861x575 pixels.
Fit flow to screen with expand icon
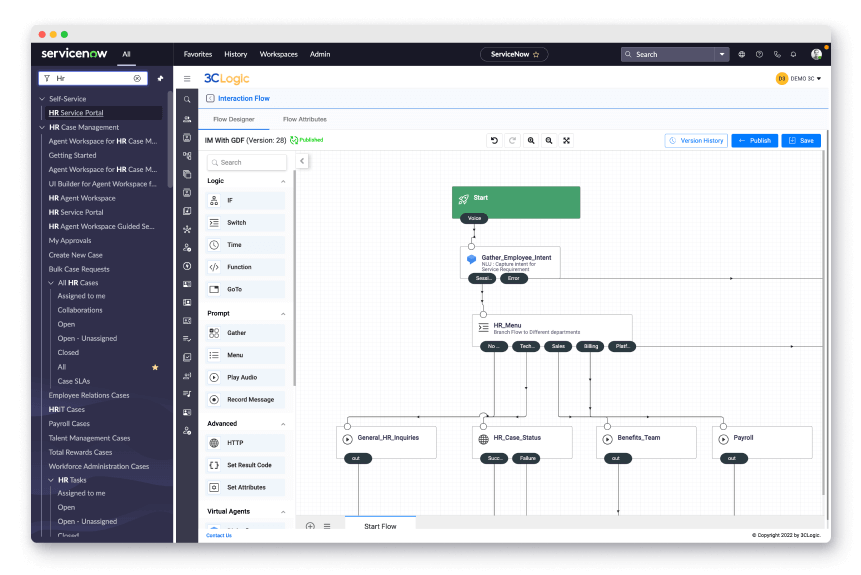[567, 141]
